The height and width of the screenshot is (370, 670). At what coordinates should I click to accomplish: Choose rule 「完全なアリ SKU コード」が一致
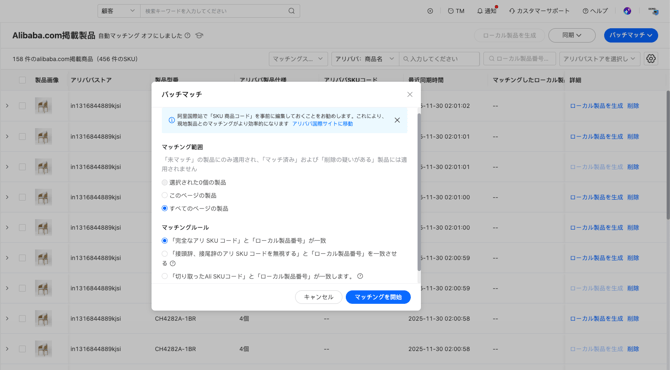(x=165, y=241)
